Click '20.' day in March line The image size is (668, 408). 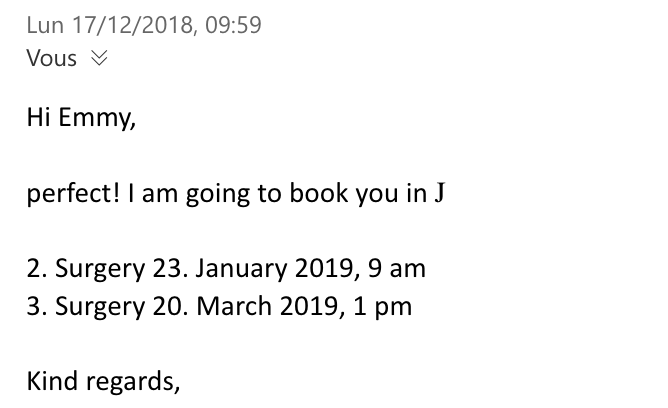coord(170,306)
